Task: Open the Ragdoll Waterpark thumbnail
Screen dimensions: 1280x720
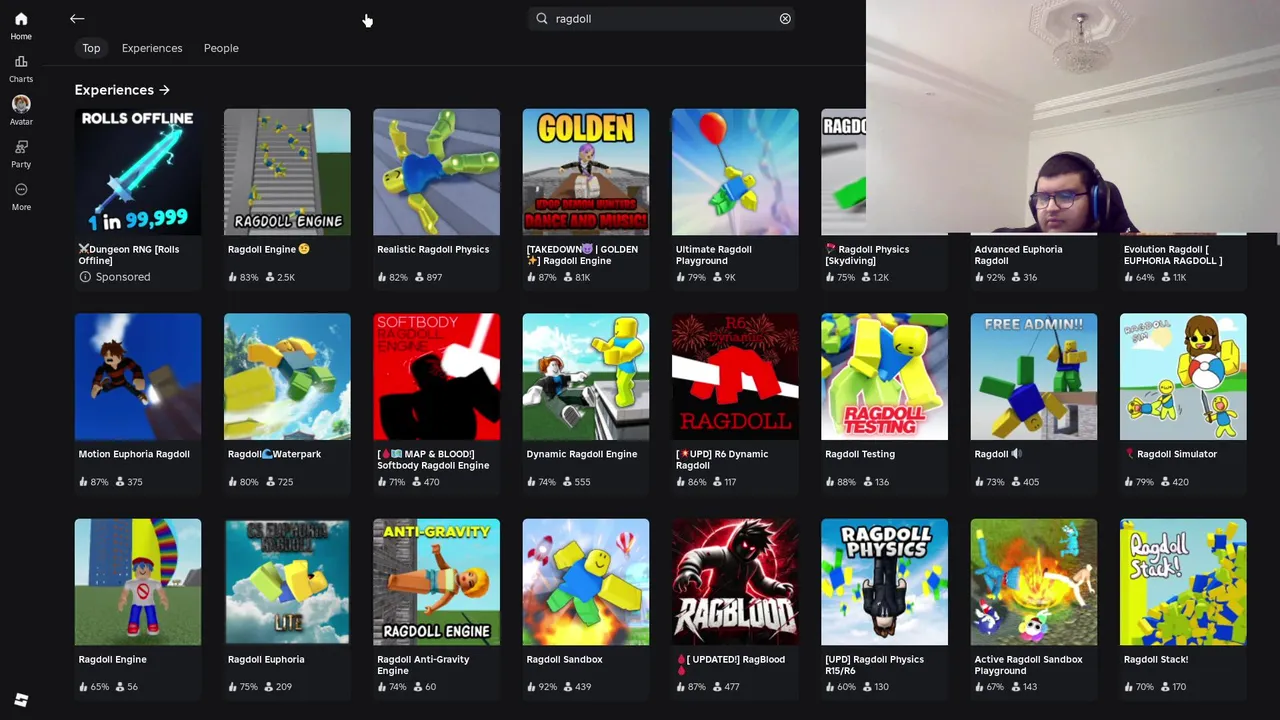Action: coord(287,377)
